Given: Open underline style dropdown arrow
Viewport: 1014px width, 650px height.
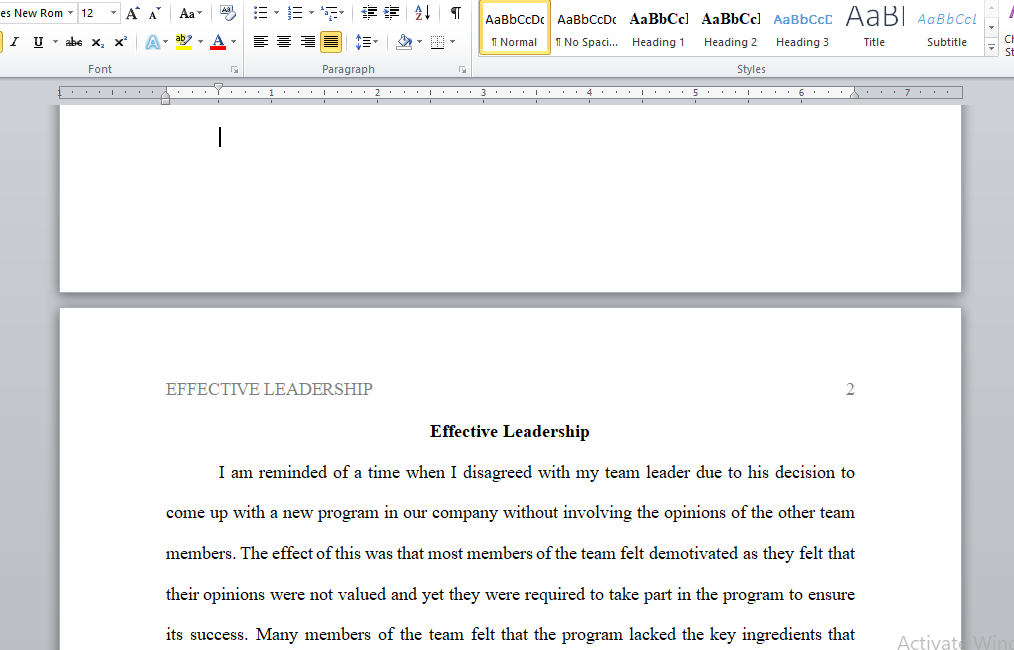Looking at the screenshot, I should (x=55, y=42).
